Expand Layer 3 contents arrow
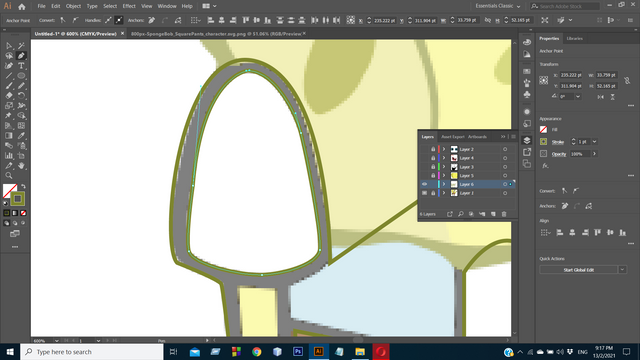Screen dimensions: 640x360 [444, 167]
